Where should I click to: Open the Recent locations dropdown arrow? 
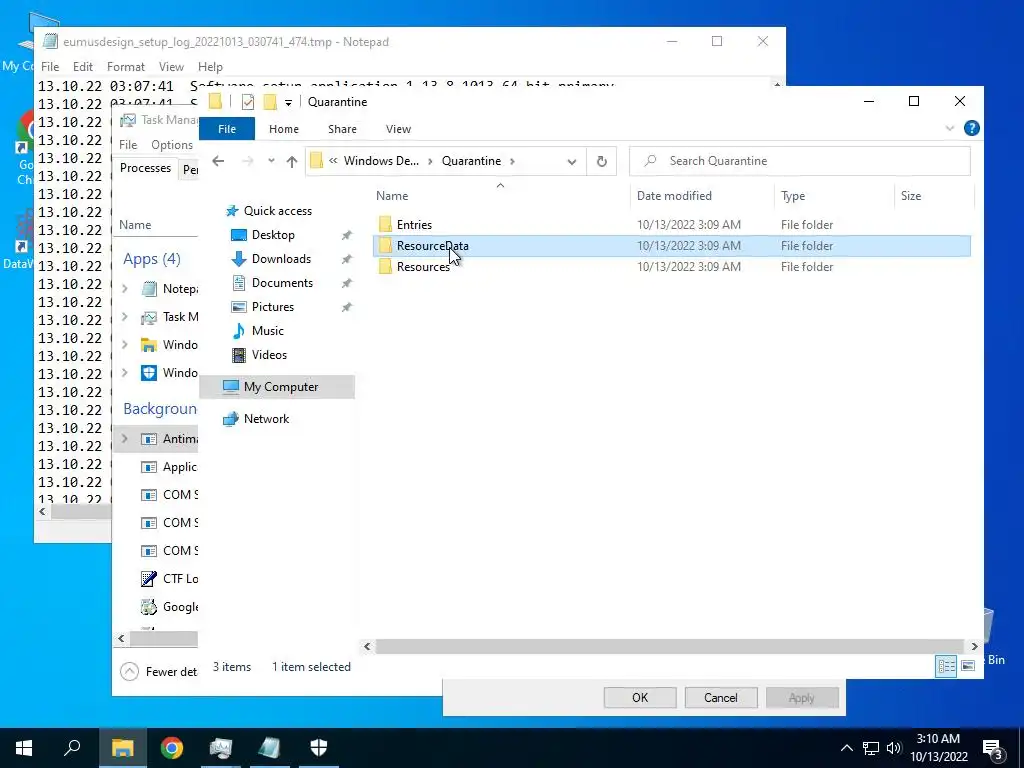point(271,161)
